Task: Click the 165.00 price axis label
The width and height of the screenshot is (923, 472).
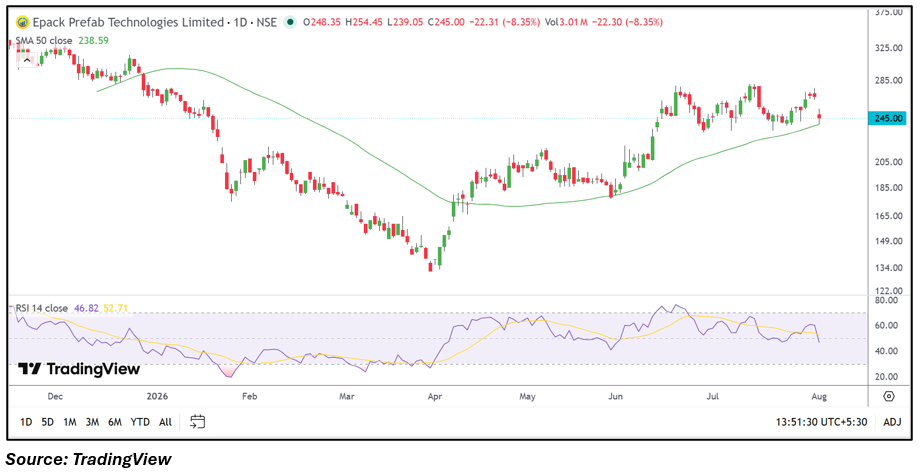Action: pos(889,216)
